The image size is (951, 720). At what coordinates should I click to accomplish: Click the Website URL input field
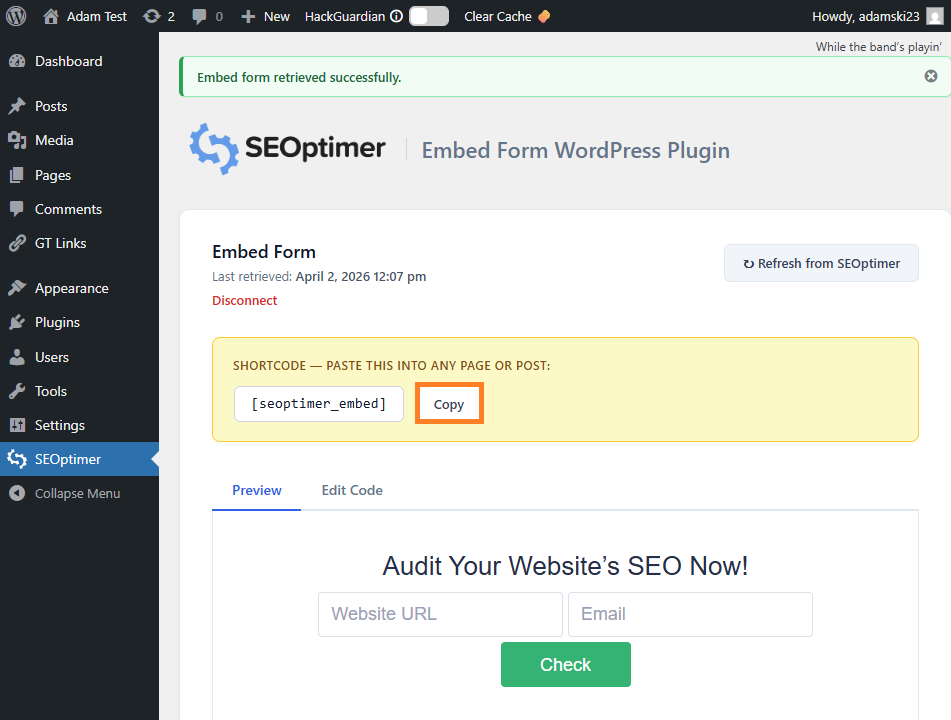click(x=440, y=614)
